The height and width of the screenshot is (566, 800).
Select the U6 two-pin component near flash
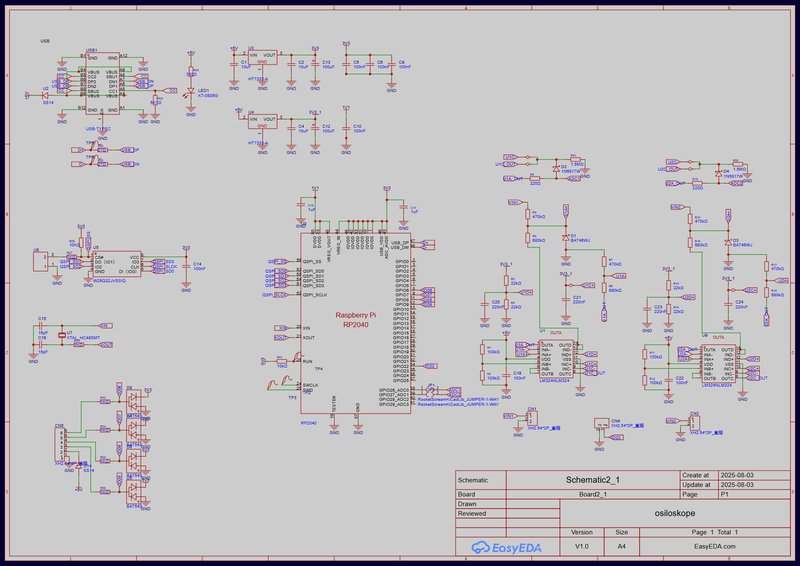41,261
